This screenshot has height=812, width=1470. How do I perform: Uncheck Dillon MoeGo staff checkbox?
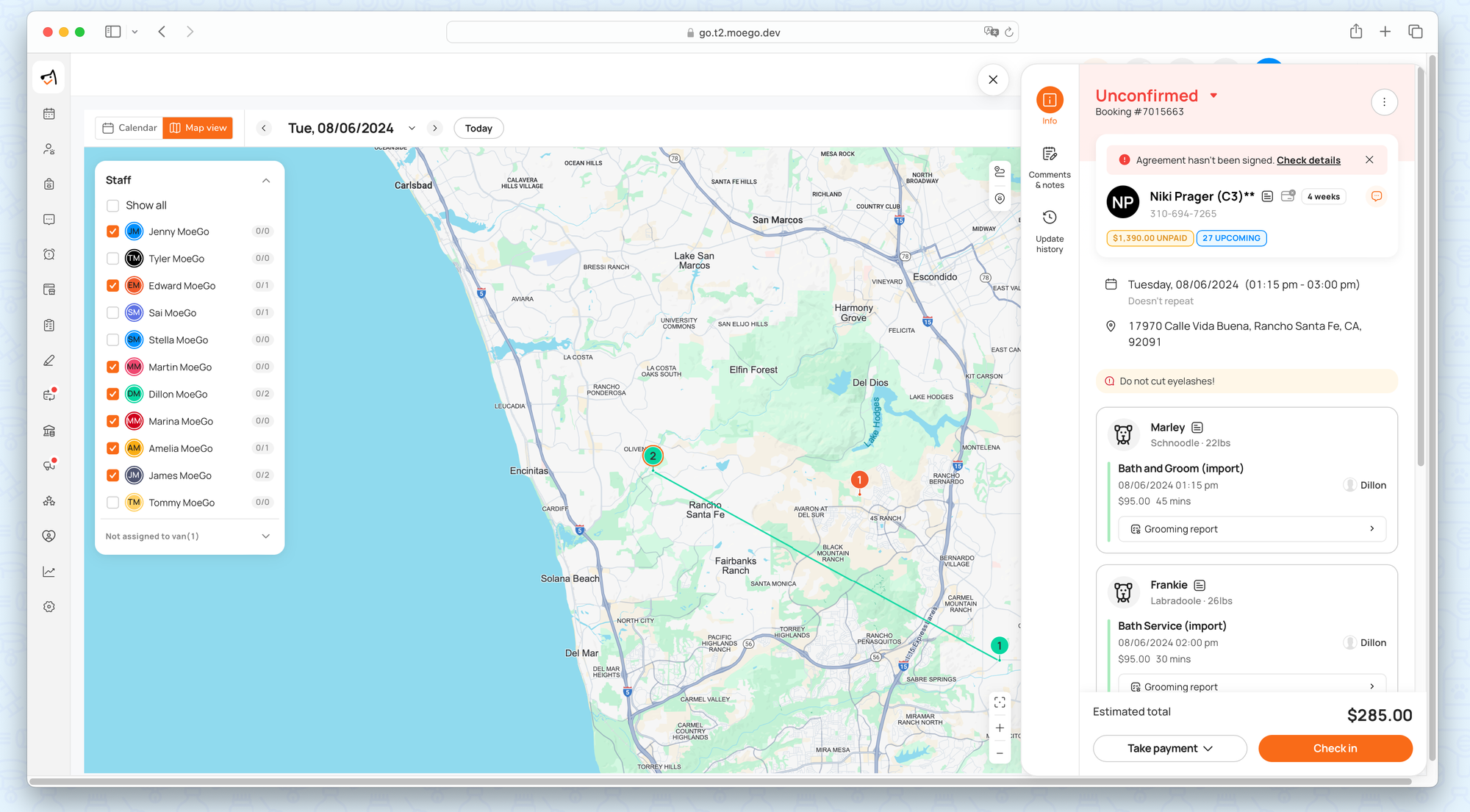112,394
